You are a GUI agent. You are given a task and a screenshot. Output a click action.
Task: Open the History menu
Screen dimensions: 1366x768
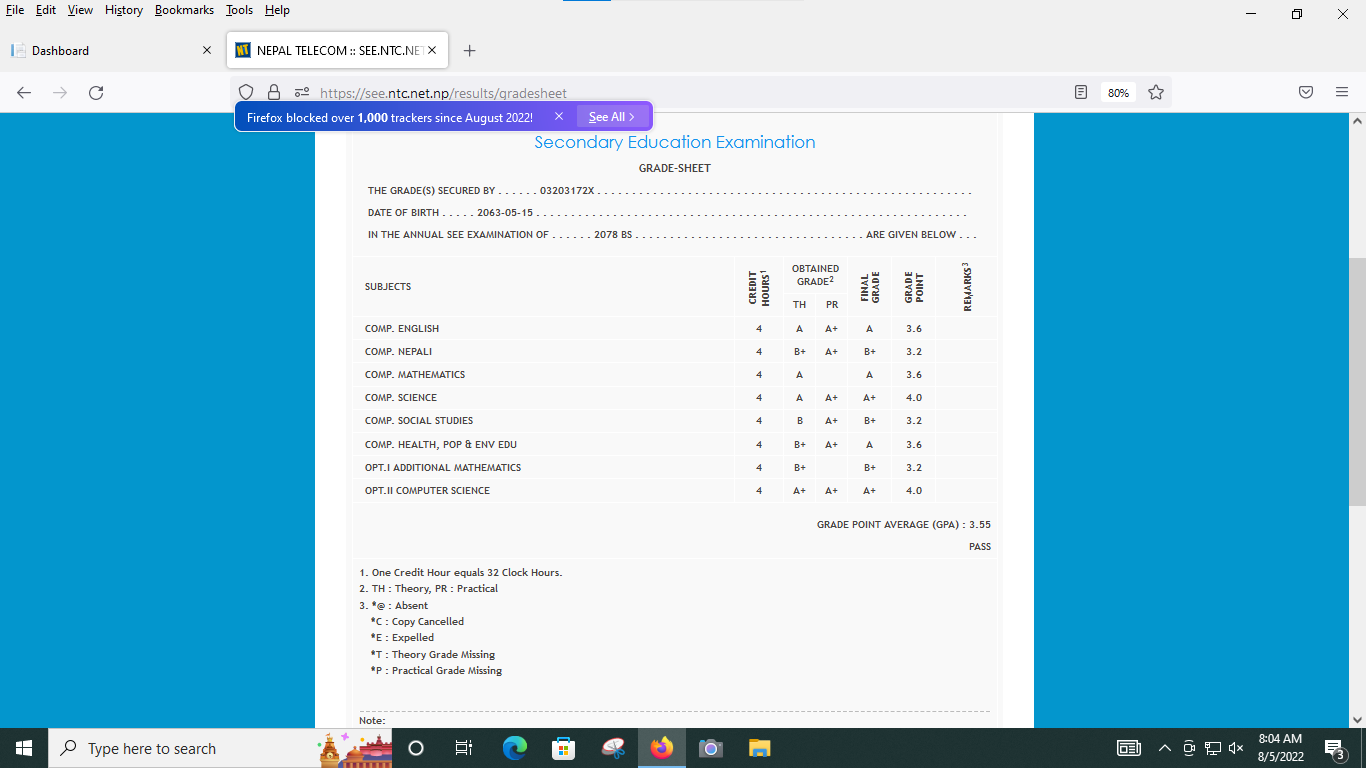coord(124,10)
